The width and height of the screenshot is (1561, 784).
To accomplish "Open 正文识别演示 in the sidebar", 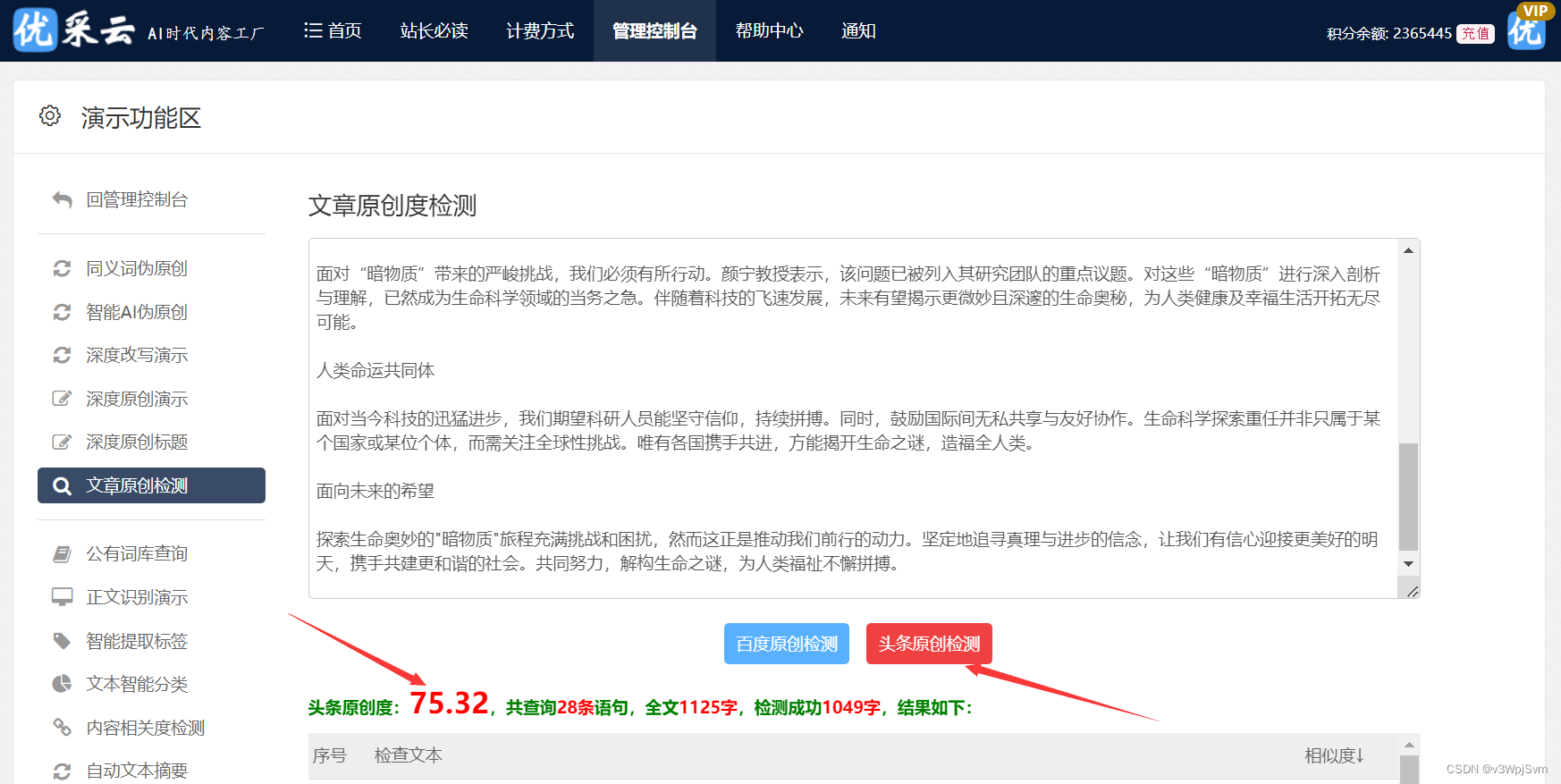I will pos(137,597).
